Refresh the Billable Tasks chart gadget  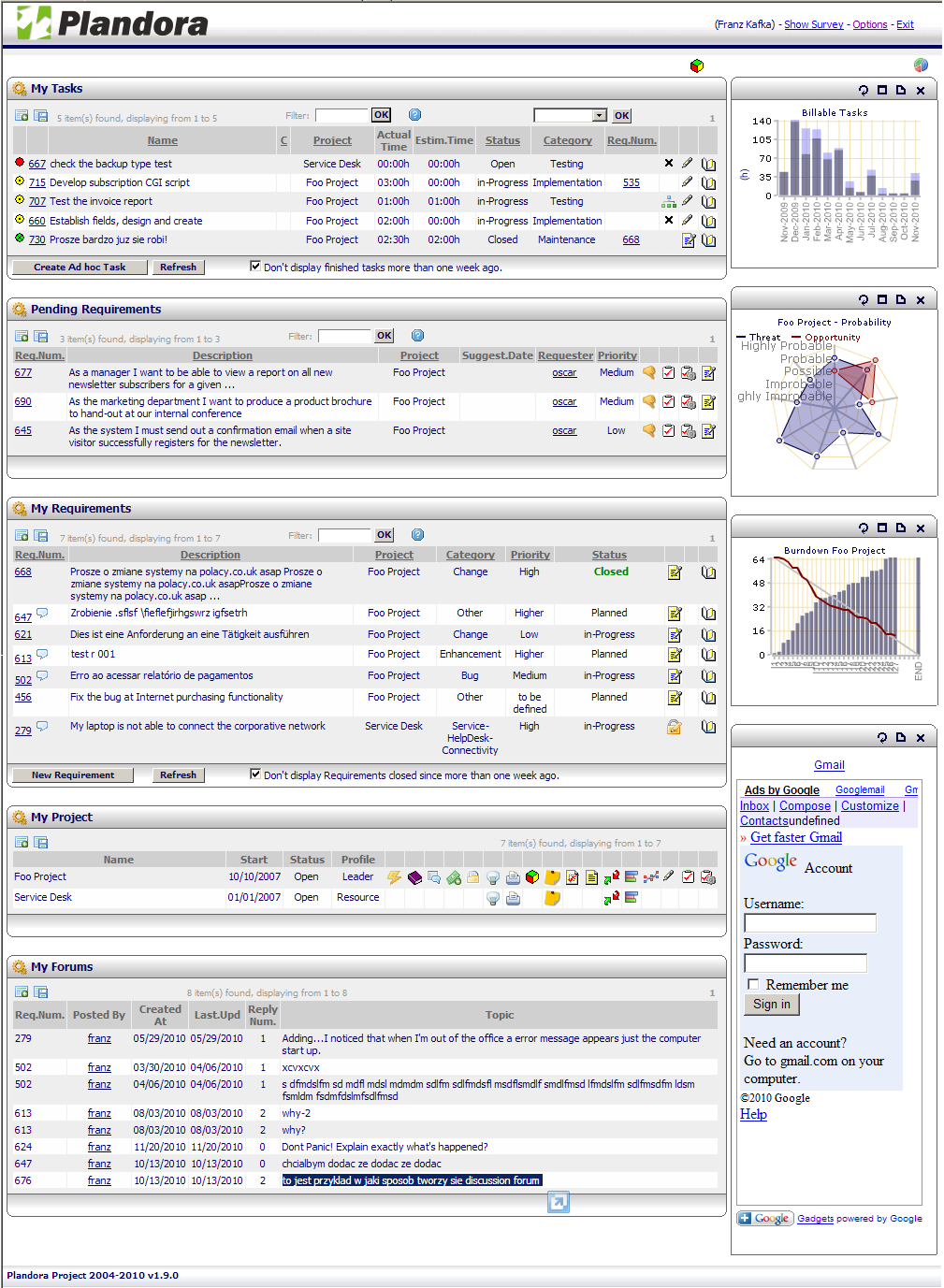(863, 90)
